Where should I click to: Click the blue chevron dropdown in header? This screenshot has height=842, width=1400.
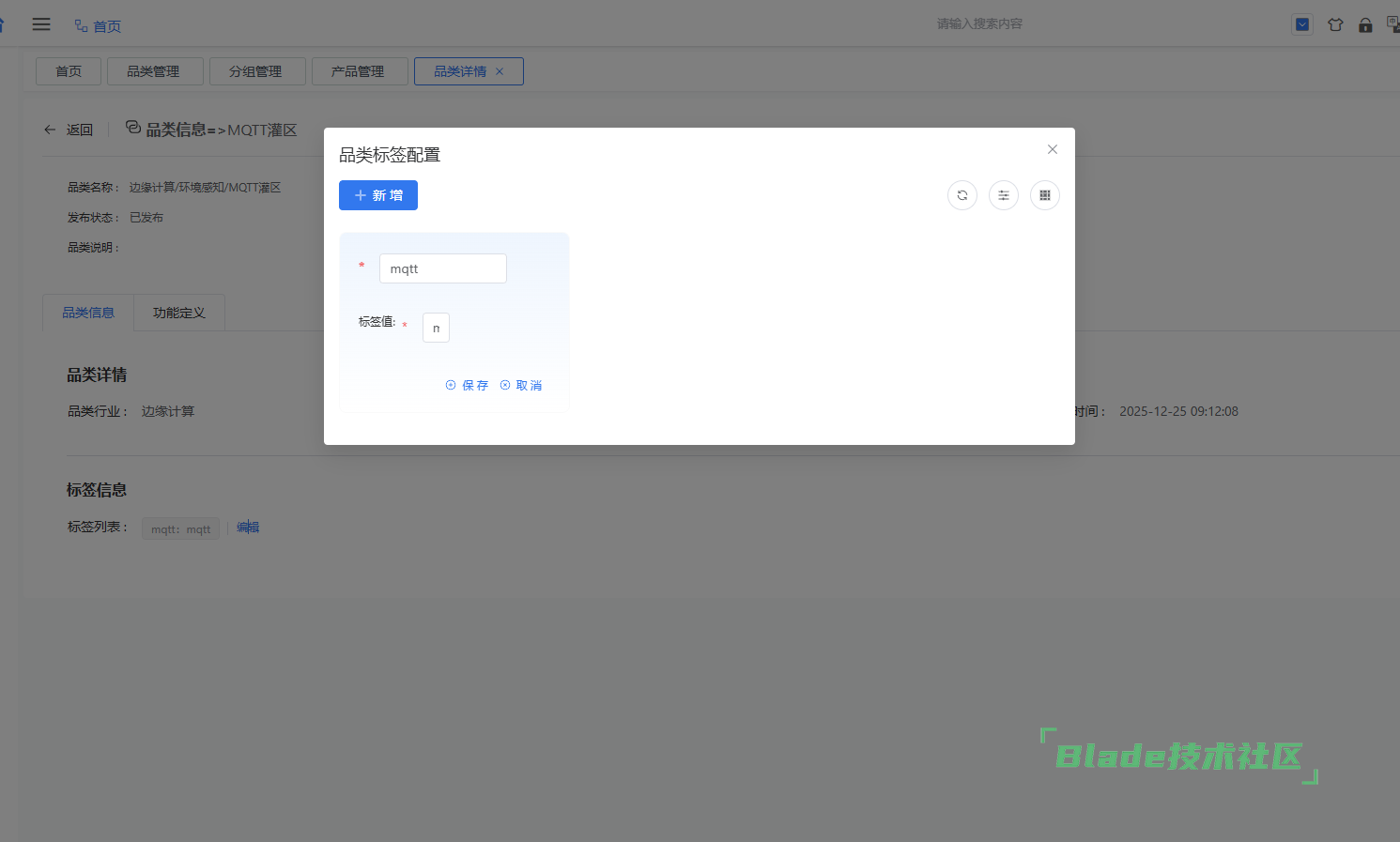pyautogui.click(x=1302, y=25)
